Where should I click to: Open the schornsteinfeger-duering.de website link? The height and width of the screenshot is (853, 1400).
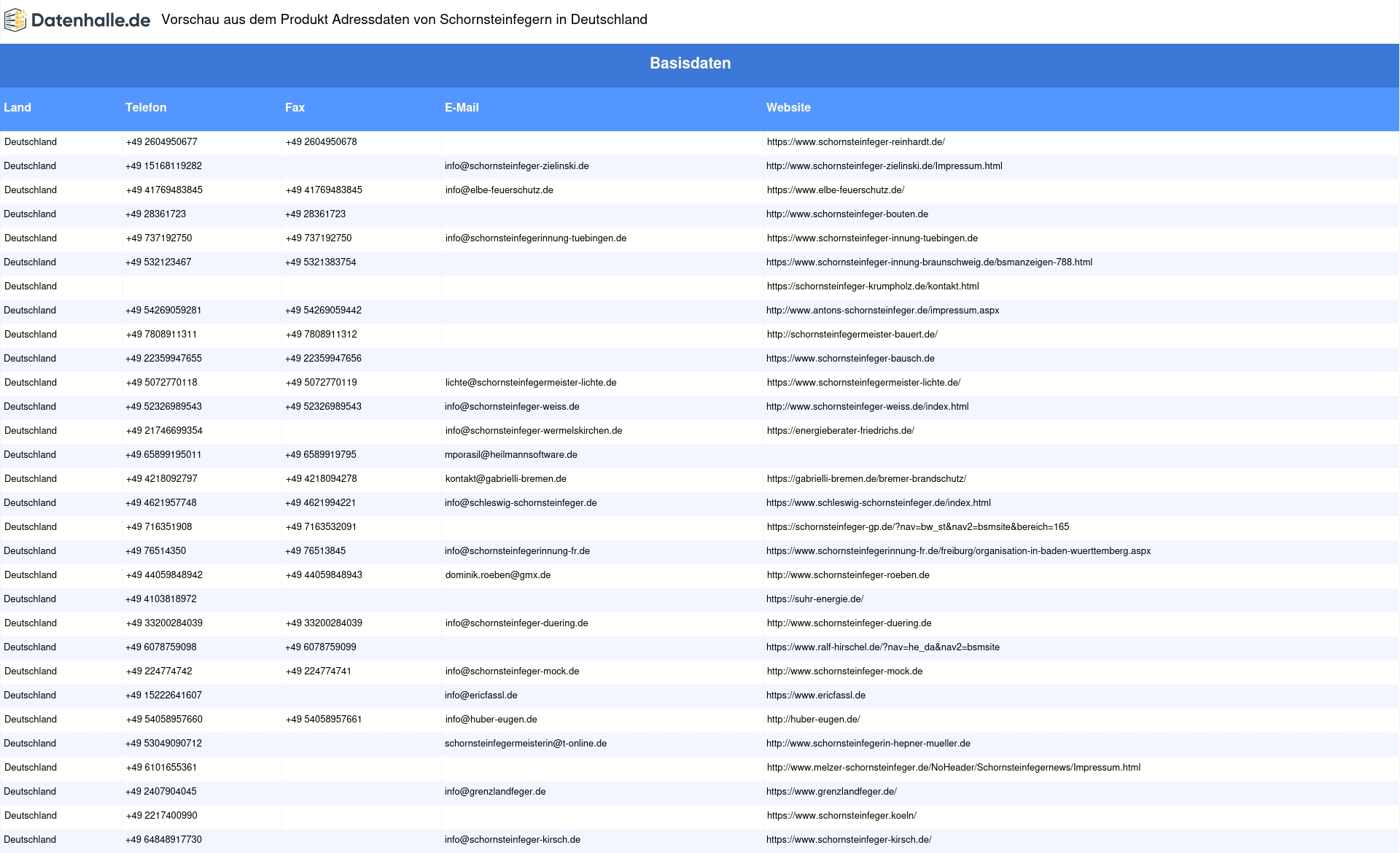[x=849, y=623]
